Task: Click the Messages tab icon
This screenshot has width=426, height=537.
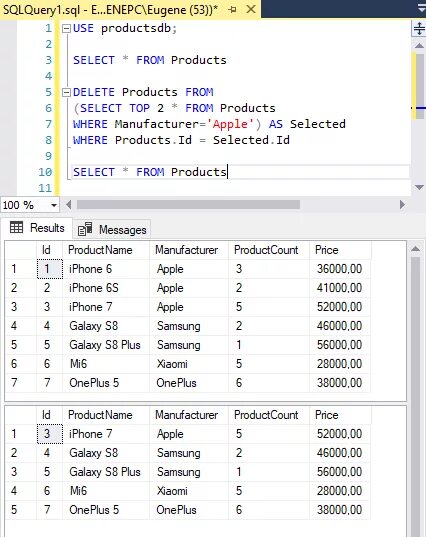Action: pos(85,229)
